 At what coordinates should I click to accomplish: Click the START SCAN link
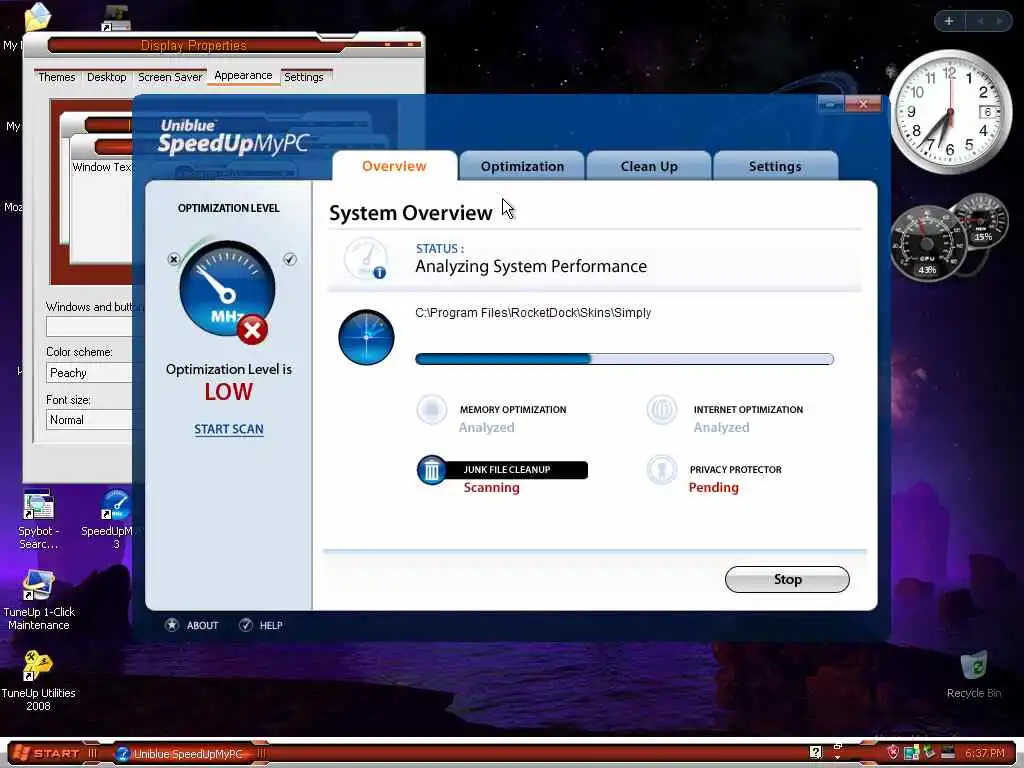229,429
